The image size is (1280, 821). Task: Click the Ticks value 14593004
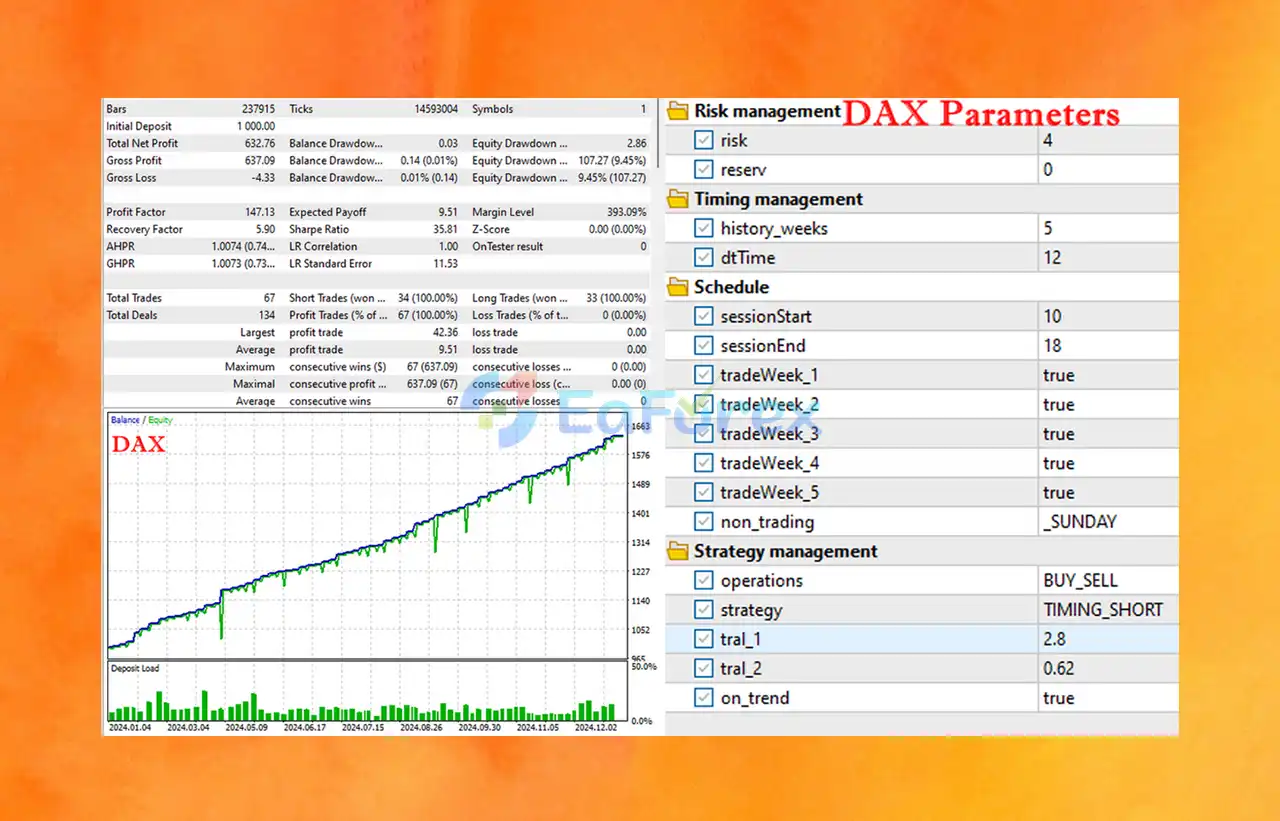[437, 110]
